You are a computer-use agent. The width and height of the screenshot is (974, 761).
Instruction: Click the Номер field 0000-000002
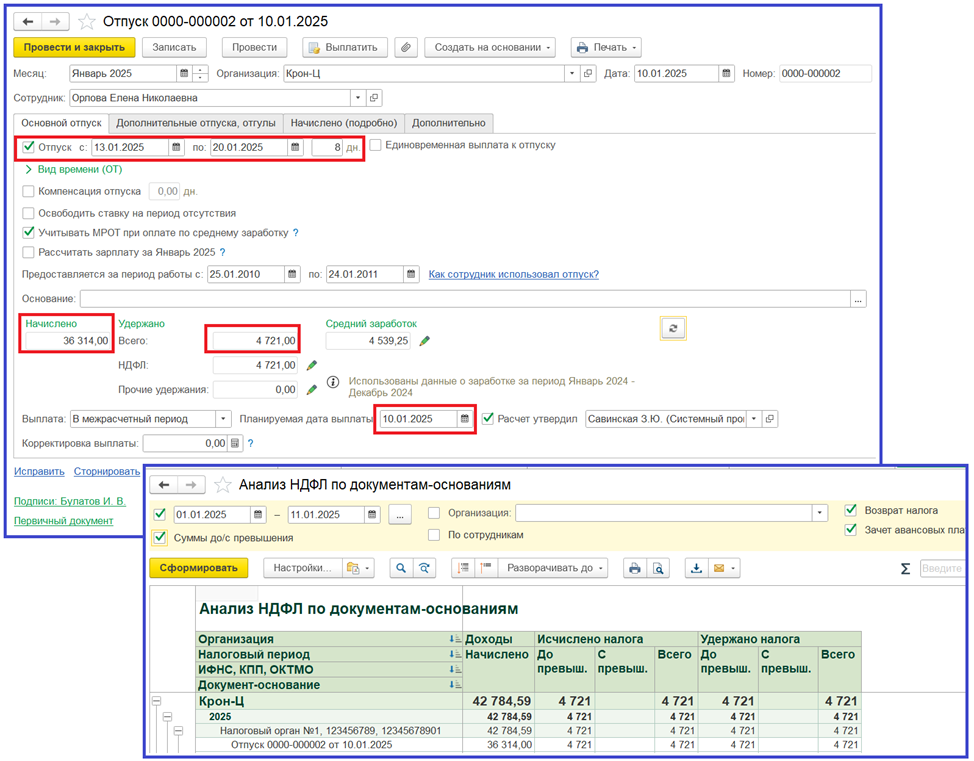coord(825,73)
